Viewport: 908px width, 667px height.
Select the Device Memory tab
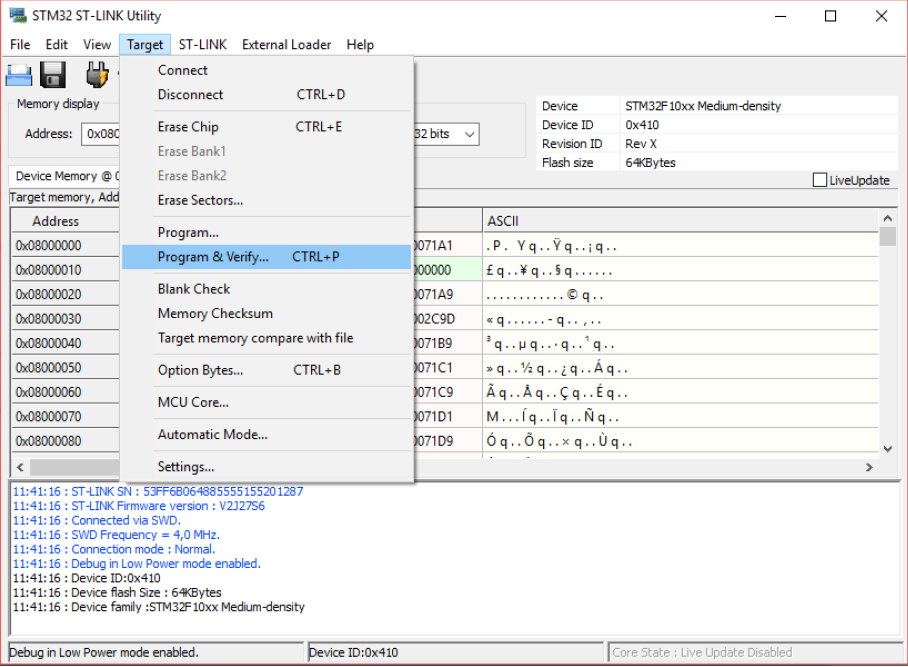[x=65, y=176]
